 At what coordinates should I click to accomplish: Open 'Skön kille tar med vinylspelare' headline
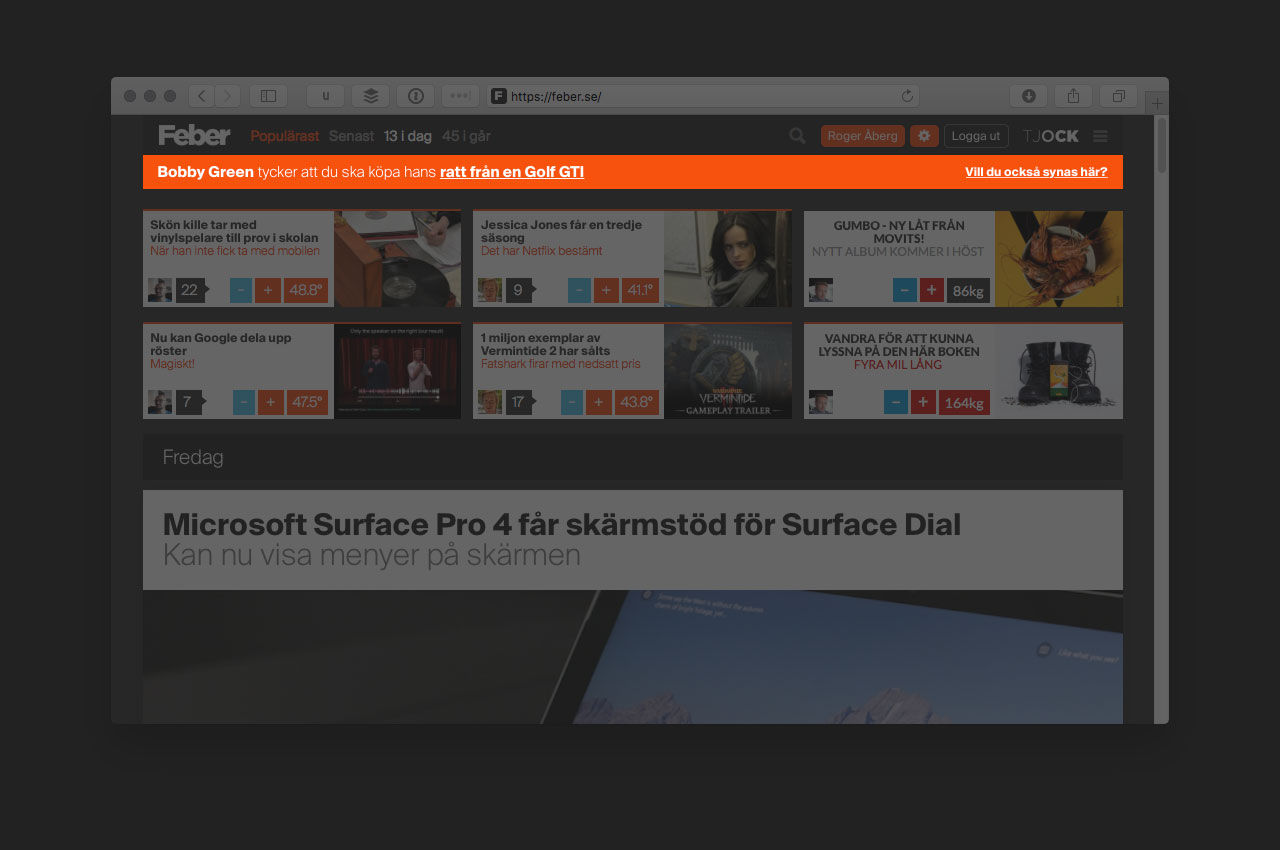pyautogui.click(x=235, y=231)
